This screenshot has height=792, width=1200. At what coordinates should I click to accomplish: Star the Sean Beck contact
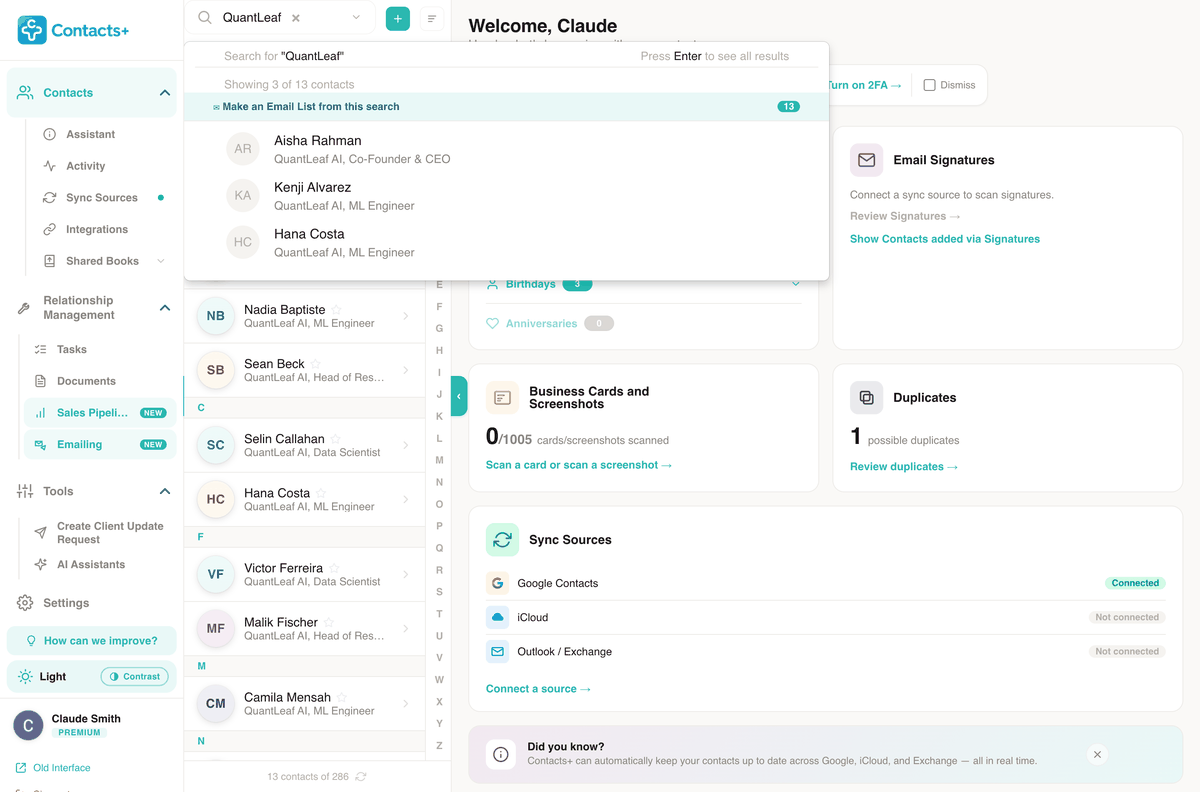[x=316, y=363]
